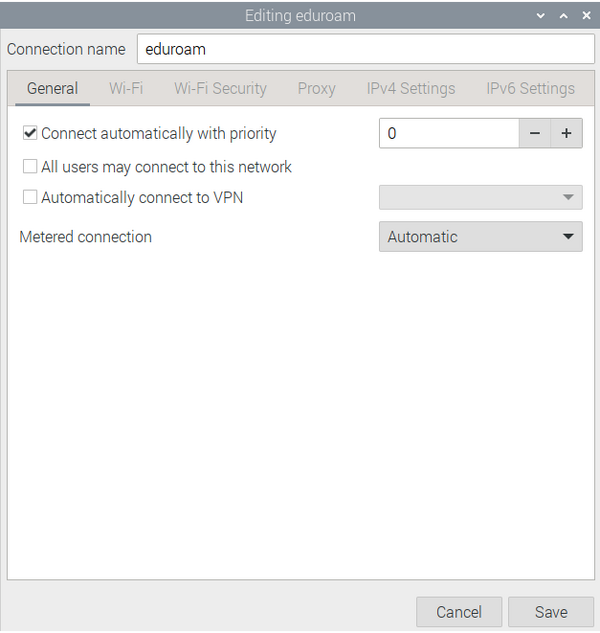Click the Connection name text field
600x633 pixels.
pyautogui.click(x=366, y=49)
